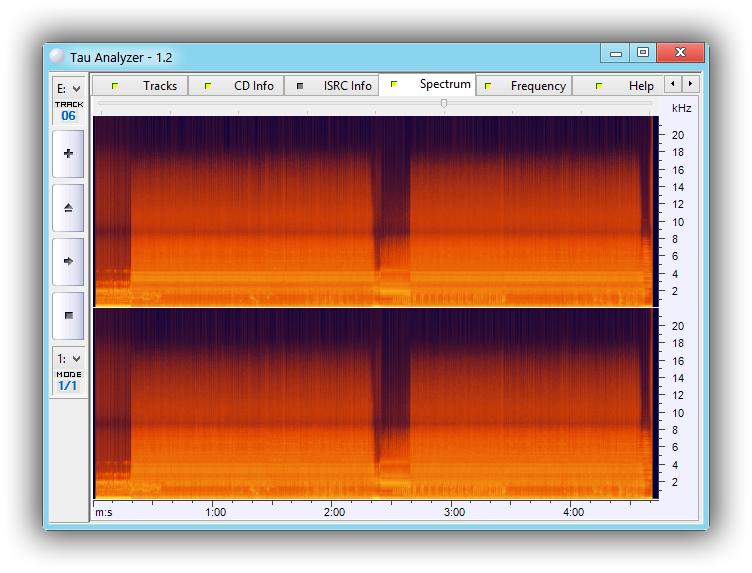Click the m:s axis label
This screenshot has height=573, width=752.
[x=104, y=512]
